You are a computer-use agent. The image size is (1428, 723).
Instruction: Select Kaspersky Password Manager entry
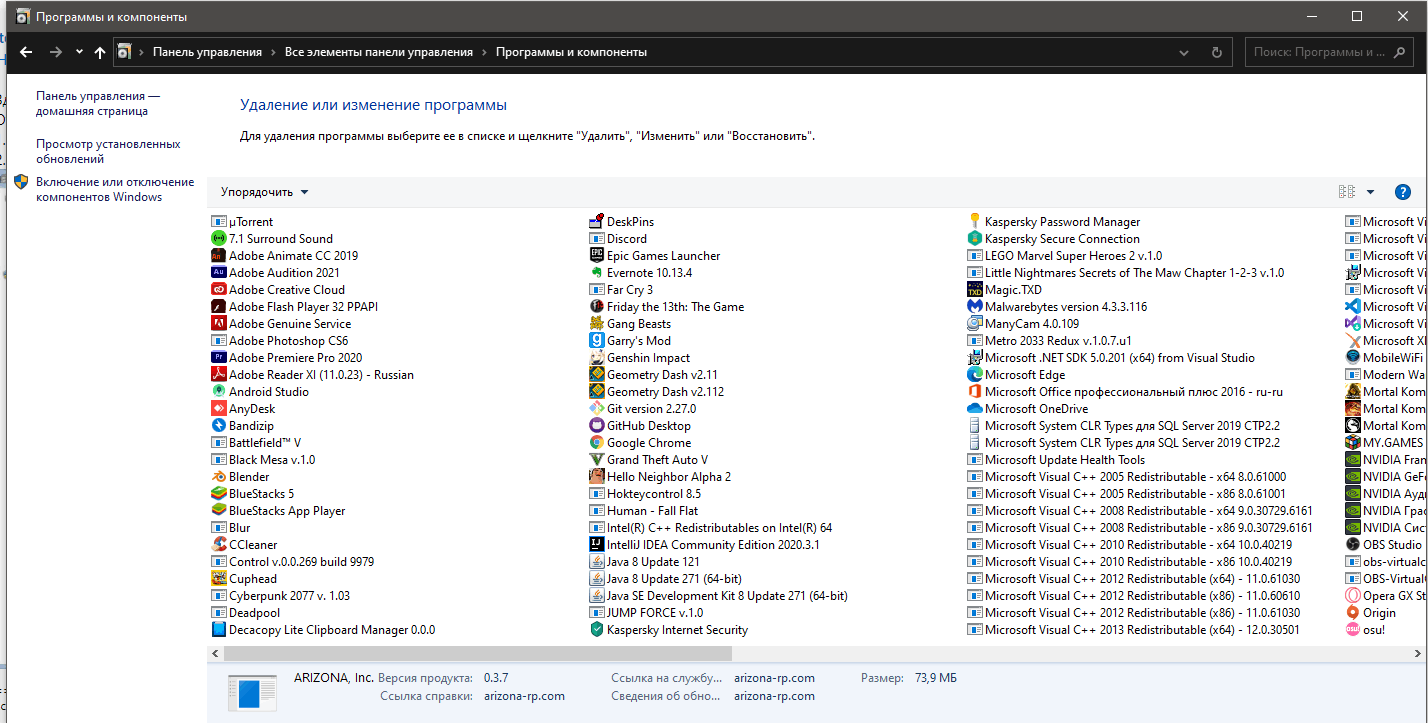(1054, 222)
